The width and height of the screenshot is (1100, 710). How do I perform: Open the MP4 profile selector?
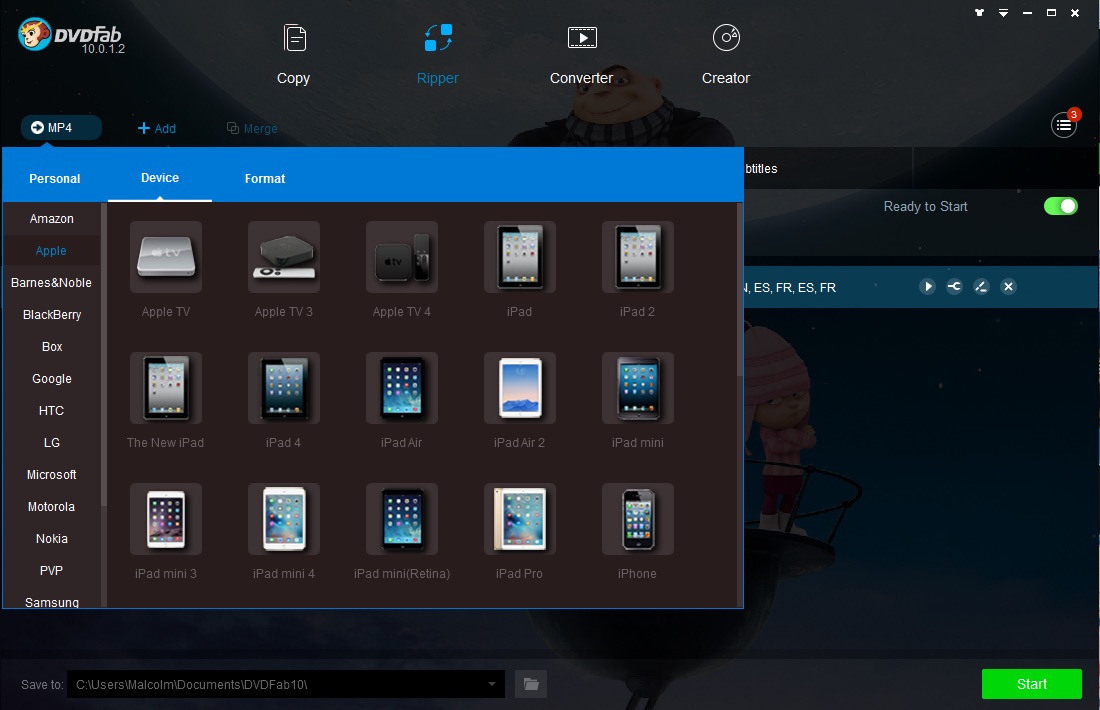61,128
